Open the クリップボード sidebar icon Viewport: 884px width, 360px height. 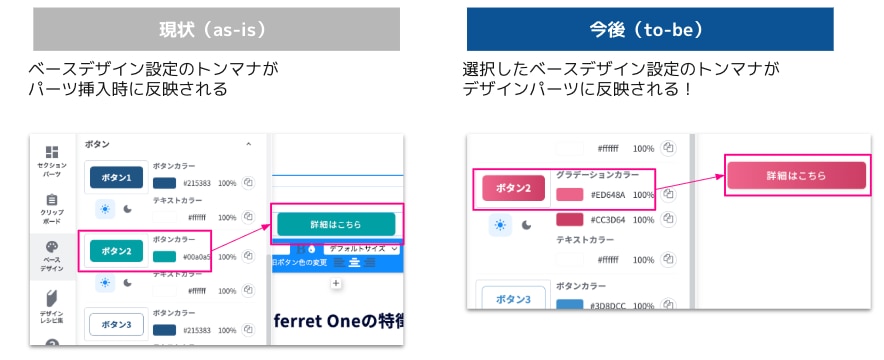point(52,208)
